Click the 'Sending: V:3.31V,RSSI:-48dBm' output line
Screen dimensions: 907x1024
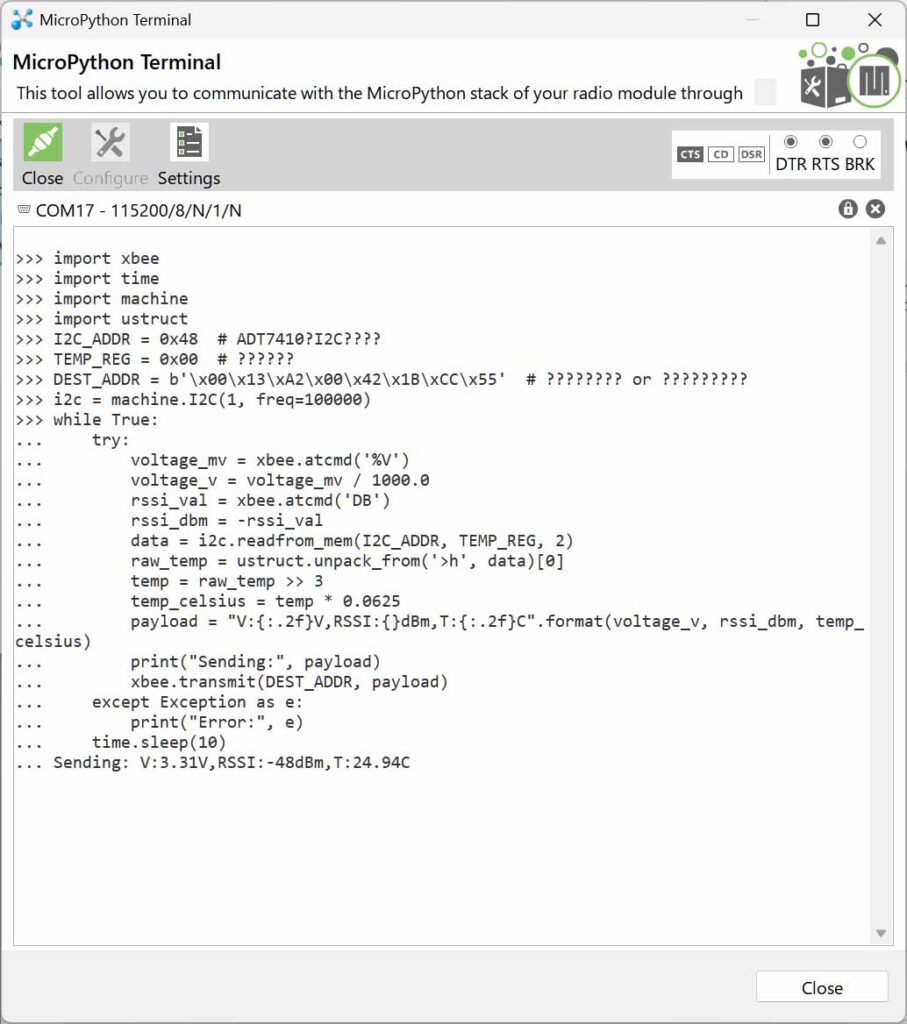point(213,763)
